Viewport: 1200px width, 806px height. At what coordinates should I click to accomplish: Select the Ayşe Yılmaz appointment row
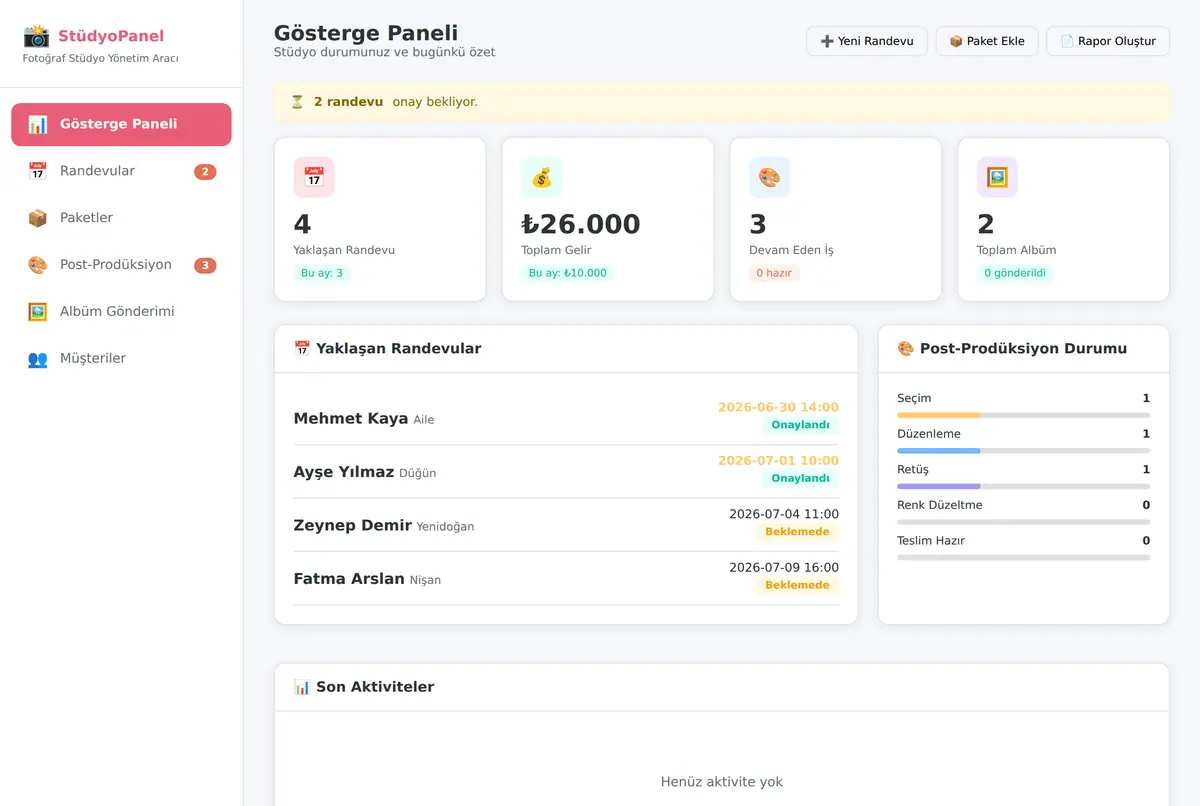(566, 472)
